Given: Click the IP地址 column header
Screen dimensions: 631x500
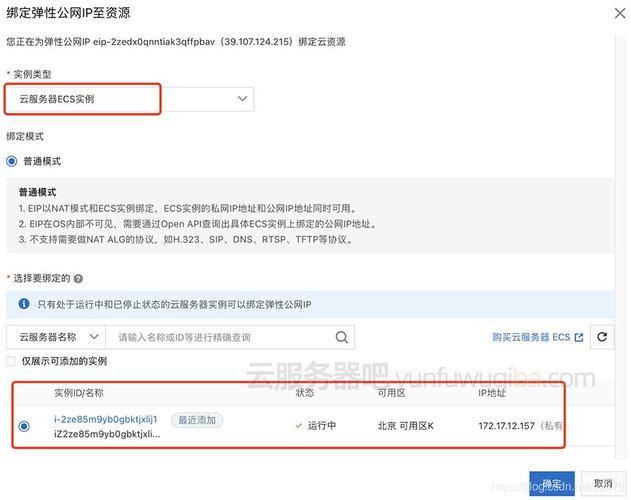Looking at the screenshot, I should pos(492,393).
